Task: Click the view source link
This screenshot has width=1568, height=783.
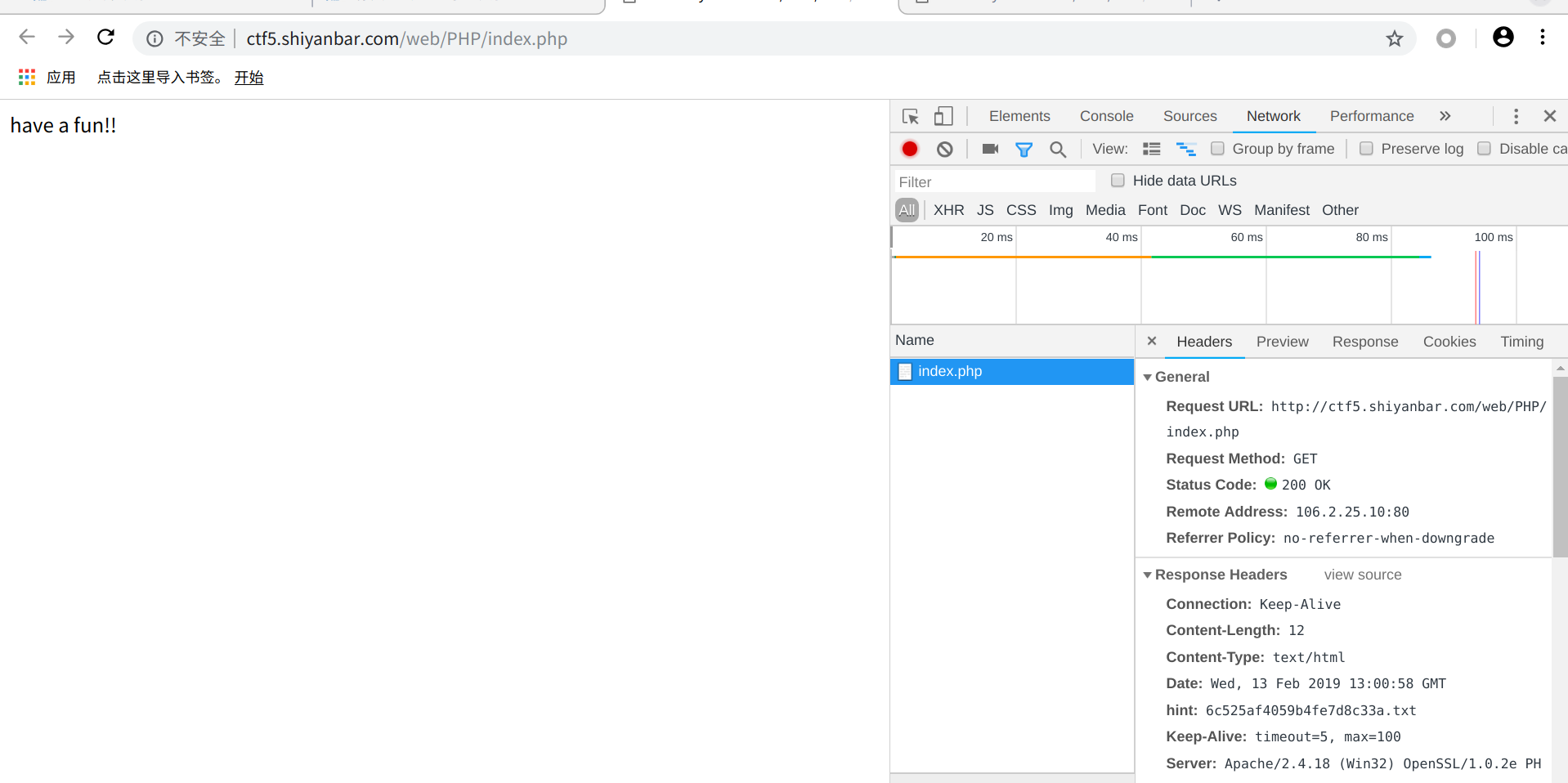Action: (1363, 575)
